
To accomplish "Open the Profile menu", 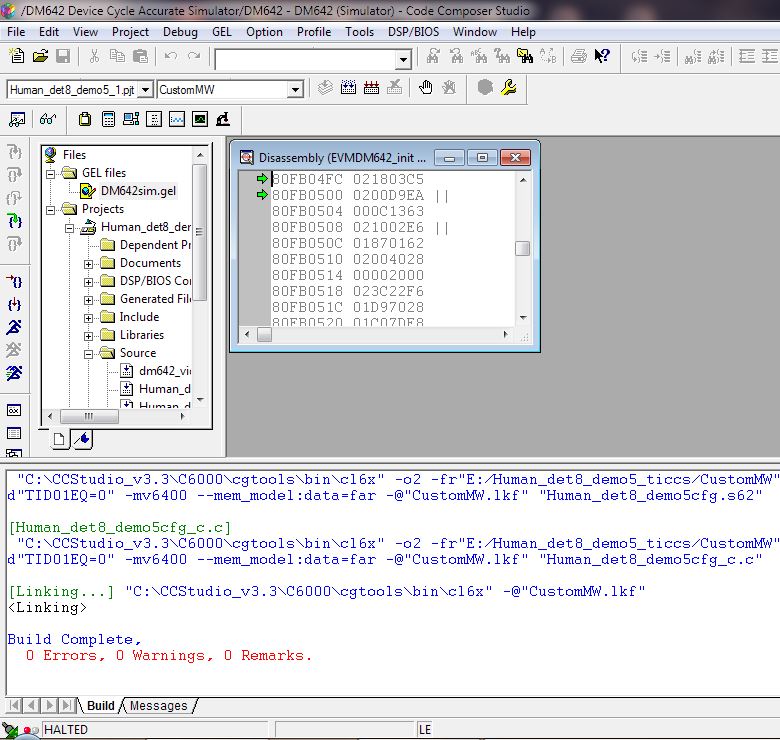I will click(x=314, y=32).
